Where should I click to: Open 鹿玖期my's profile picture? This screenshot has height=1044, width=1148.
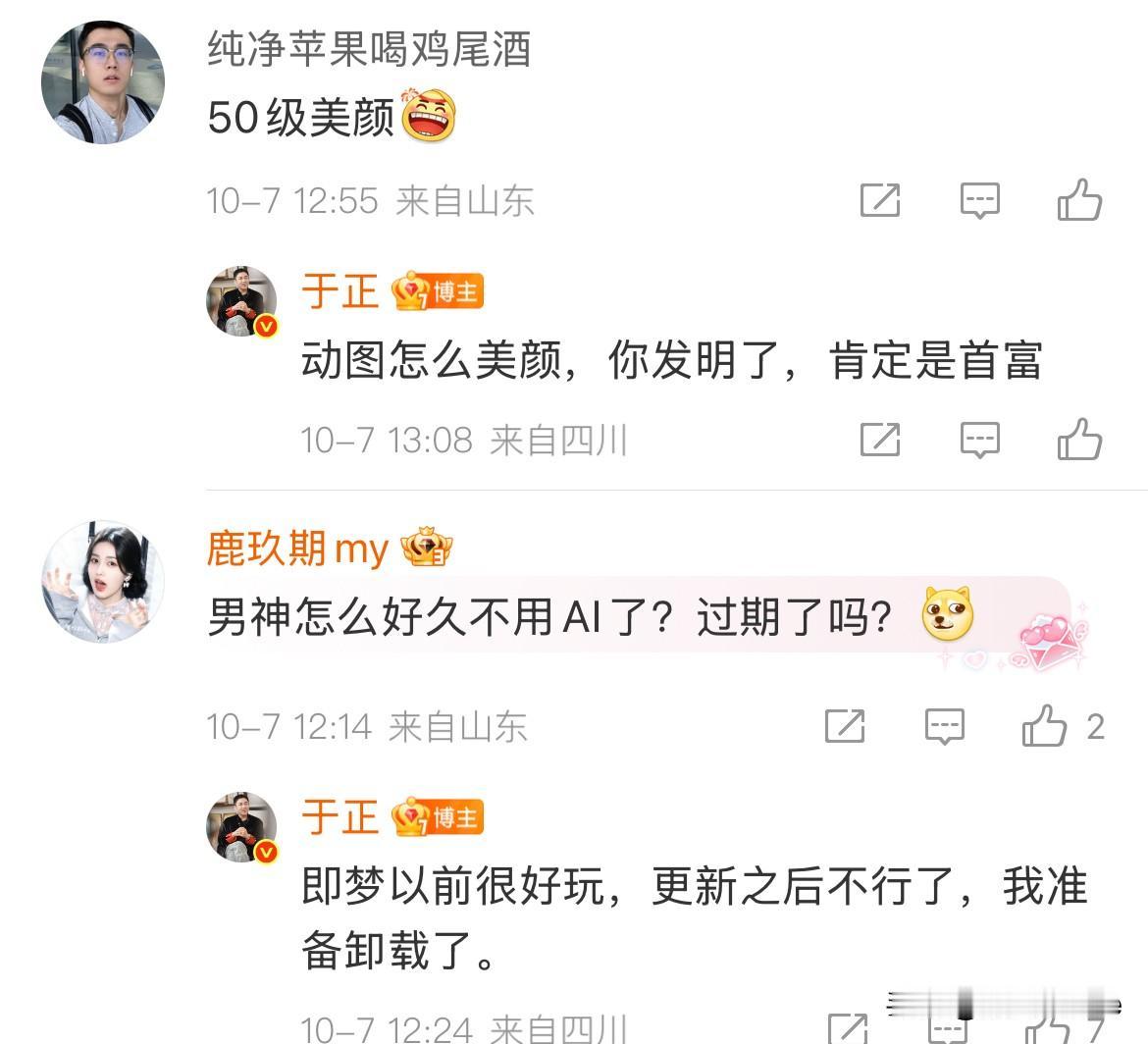[x=102, y=582]
